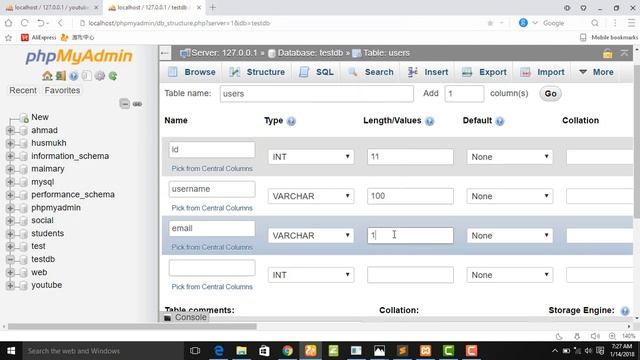Open Type dropdown for id column

(x=311, y=157)
